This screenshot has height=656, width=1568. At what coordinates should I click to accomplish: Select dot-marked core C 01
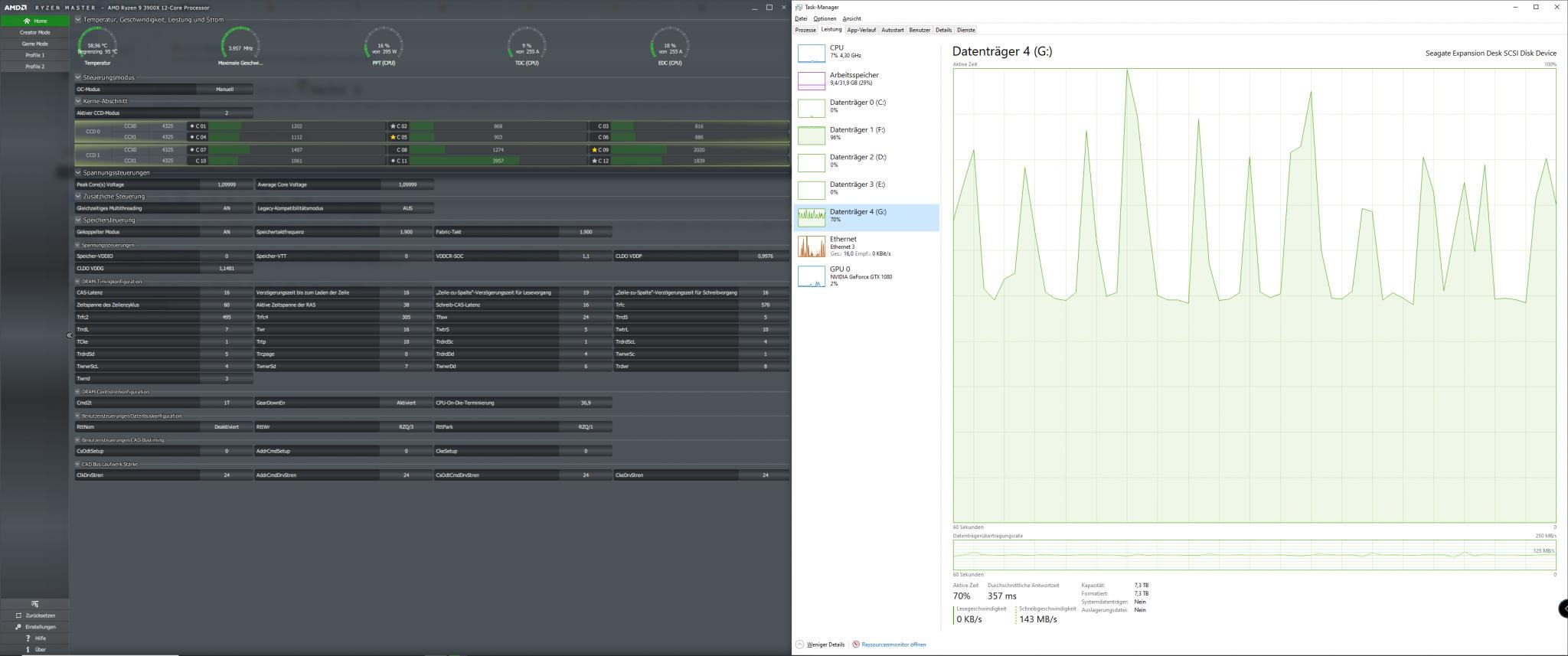[198, 126]
